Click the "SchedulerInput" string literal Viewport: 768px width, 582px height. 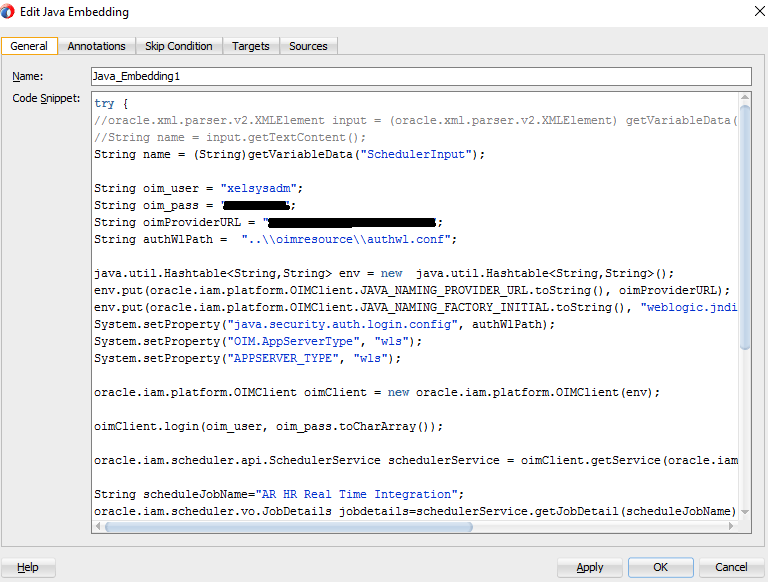(x=416, y=154)
